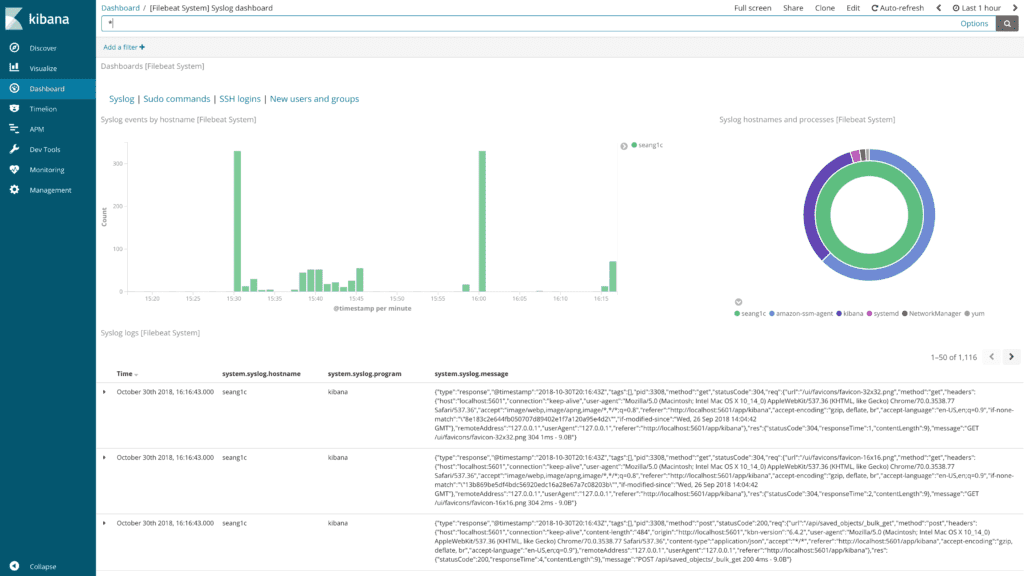The image size is (1024, 576).
Task: Open the Discover section
Action: [43, 48]
